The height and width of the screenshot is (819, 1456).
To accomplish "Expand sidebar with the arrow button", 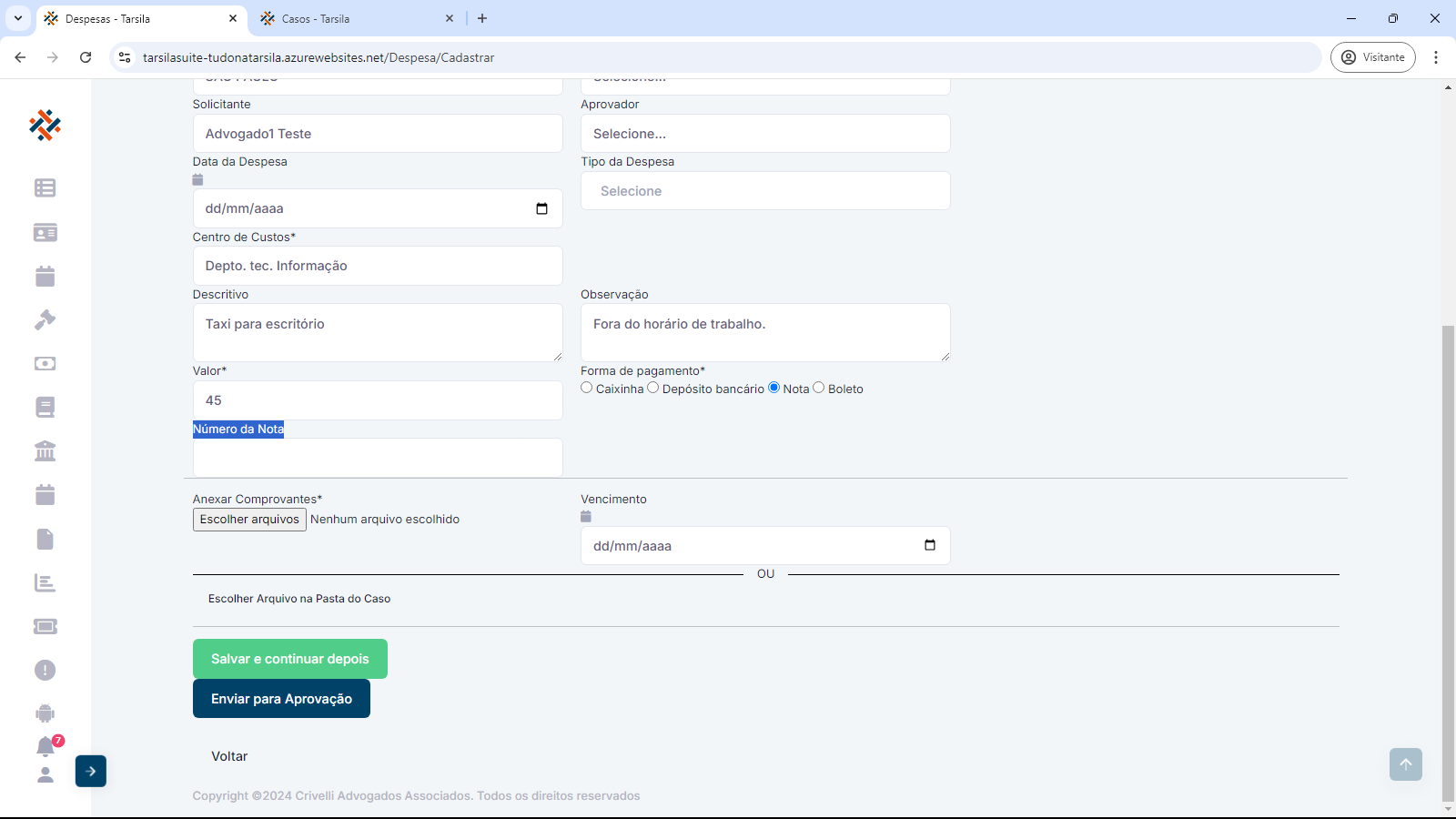I will 91,771.
